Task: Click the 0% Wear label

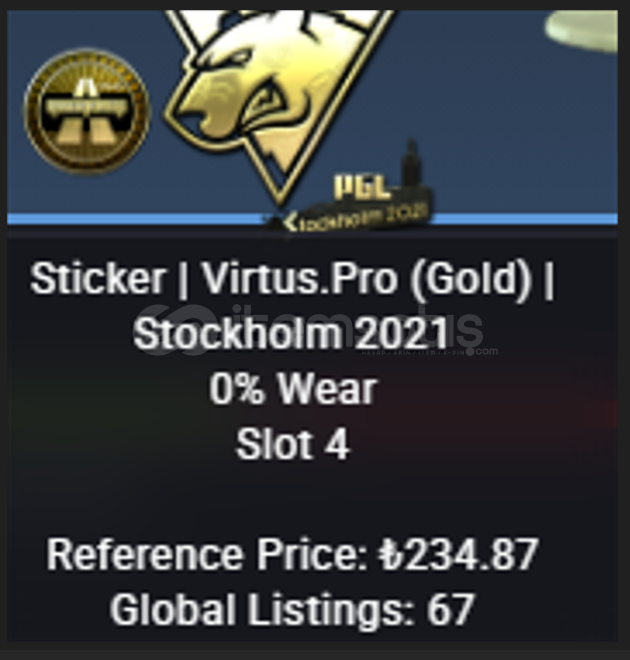Action: tap(293, 389)
